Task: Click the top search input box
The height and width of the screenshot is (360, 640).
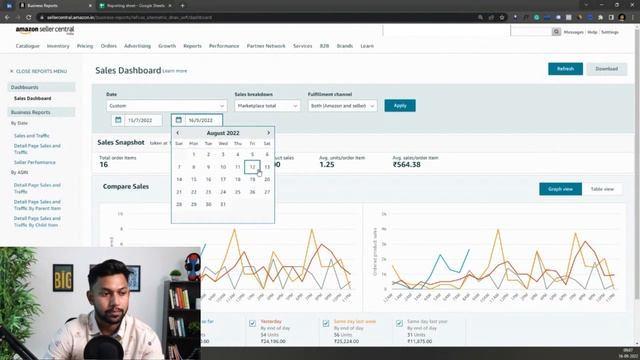Action: coord(531,32)
